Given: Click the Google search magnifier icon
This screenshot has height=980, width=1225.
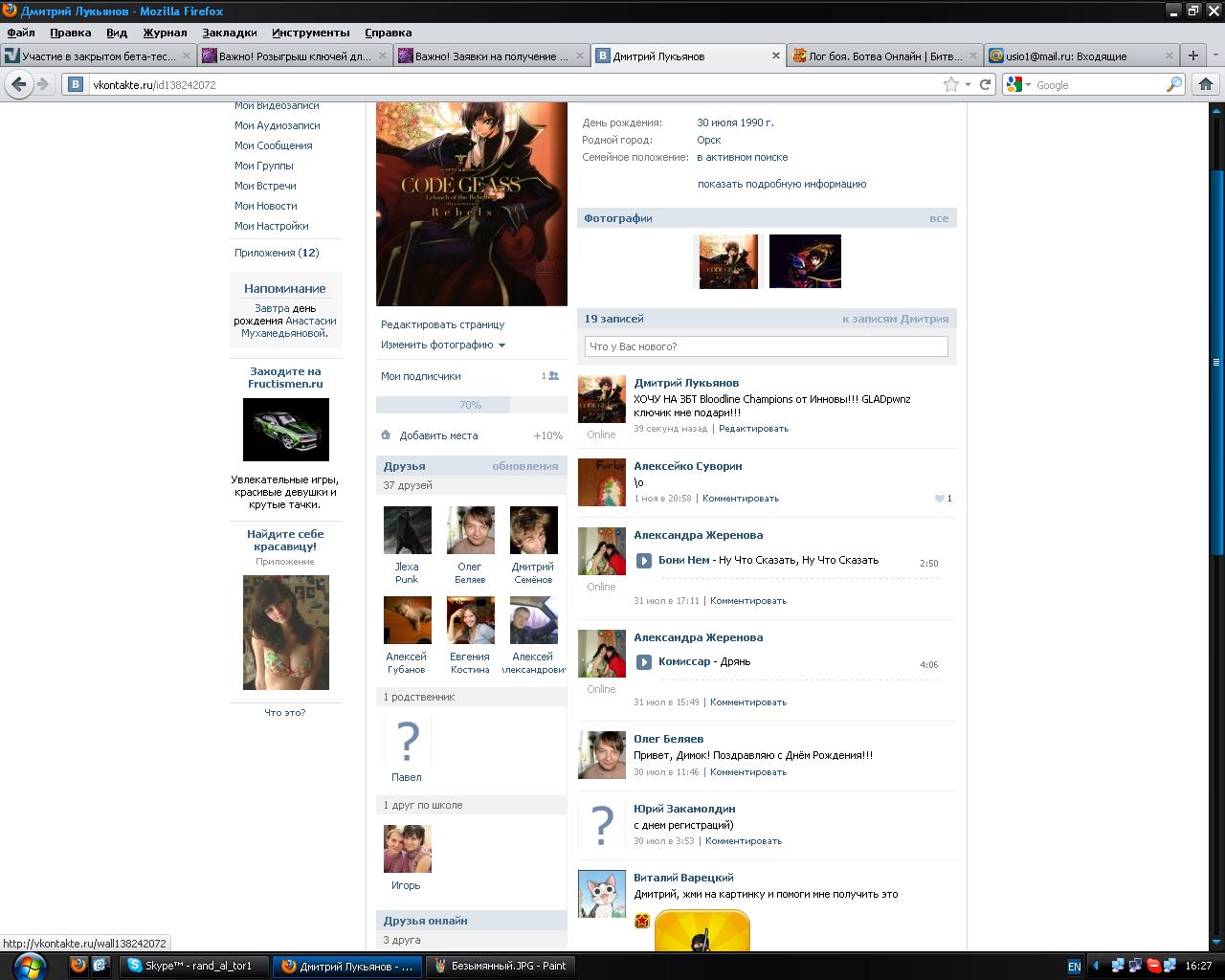Looking at the screenshot, I should click(1173, 84).
